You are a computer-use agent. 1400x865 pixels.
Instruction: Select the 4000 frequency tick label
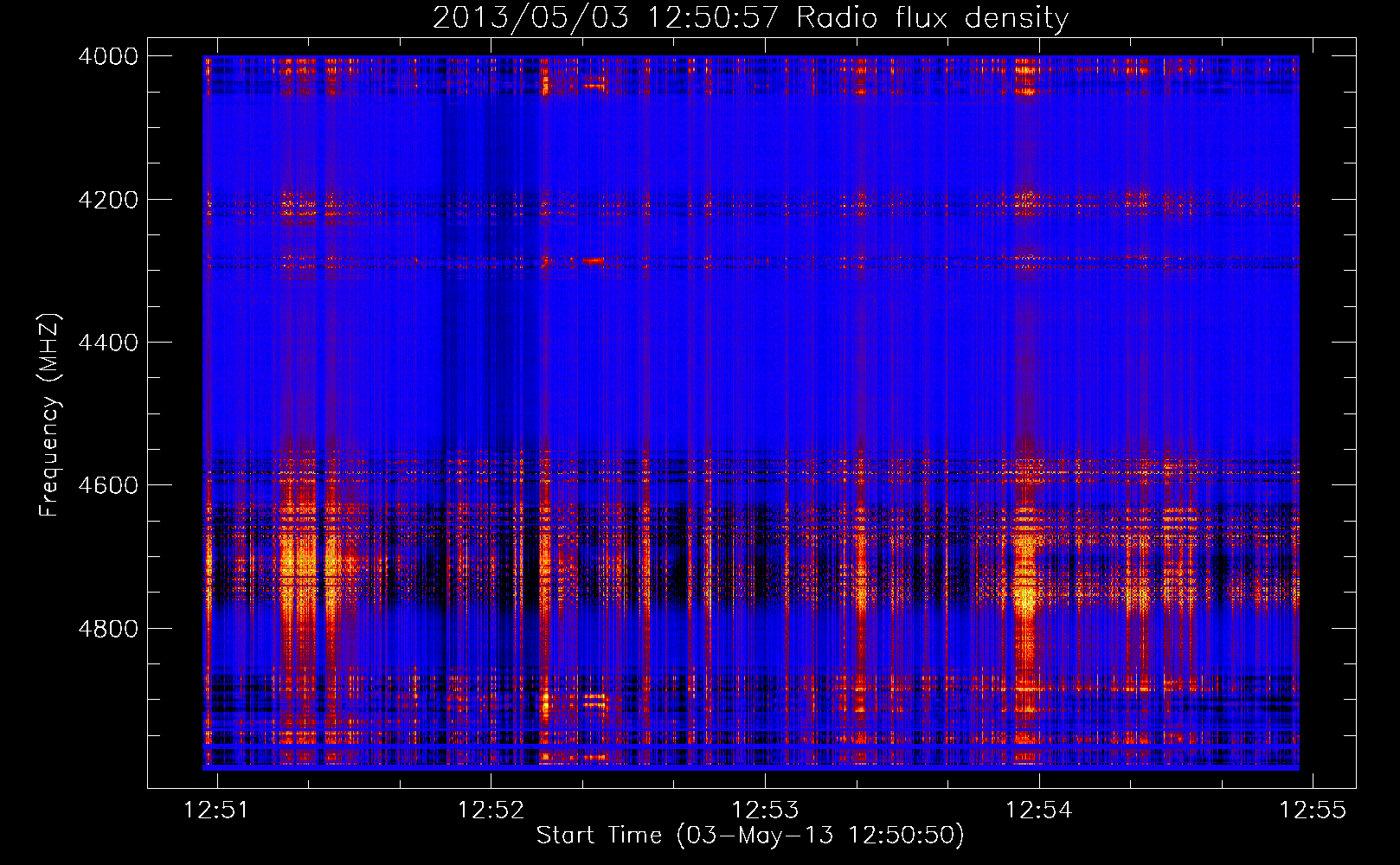click(x=108, y=56)
